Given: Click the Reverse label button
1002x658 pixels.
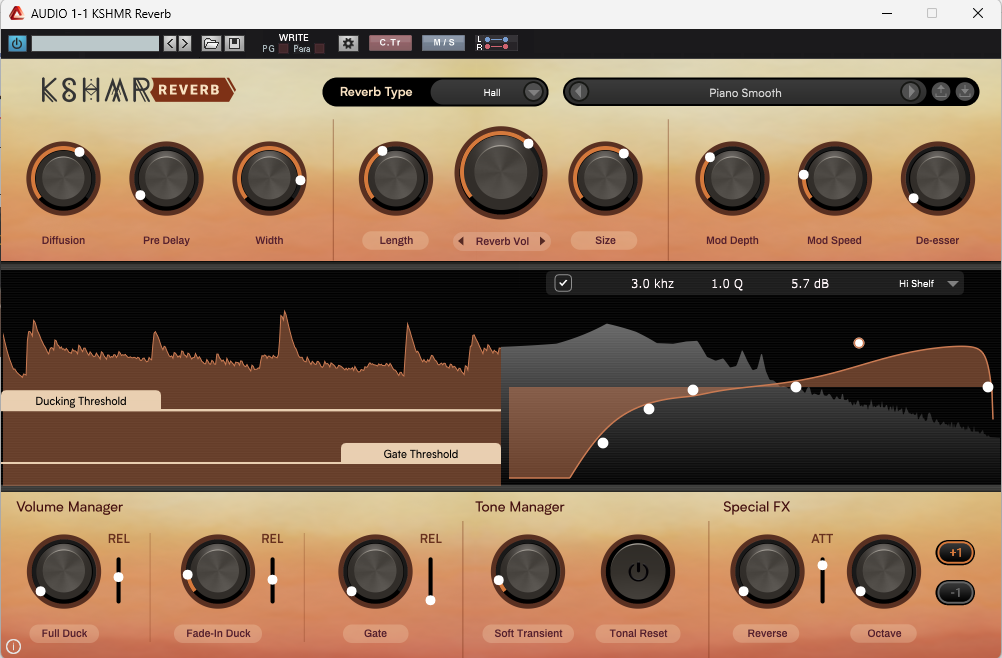Looking at the screenshot, I should click(767, 633).
